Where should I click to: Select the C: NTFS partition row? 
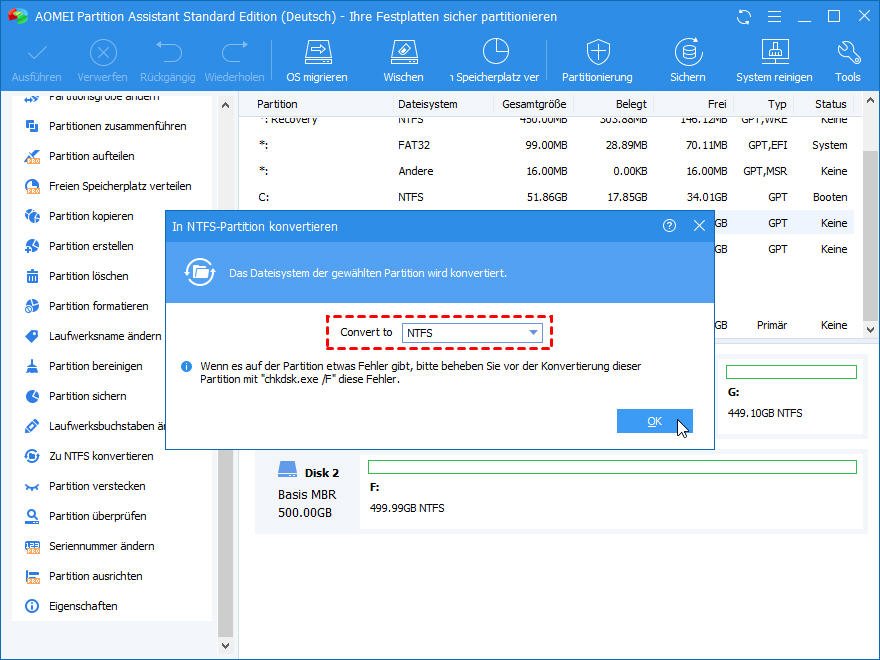[x=553, y=198]
